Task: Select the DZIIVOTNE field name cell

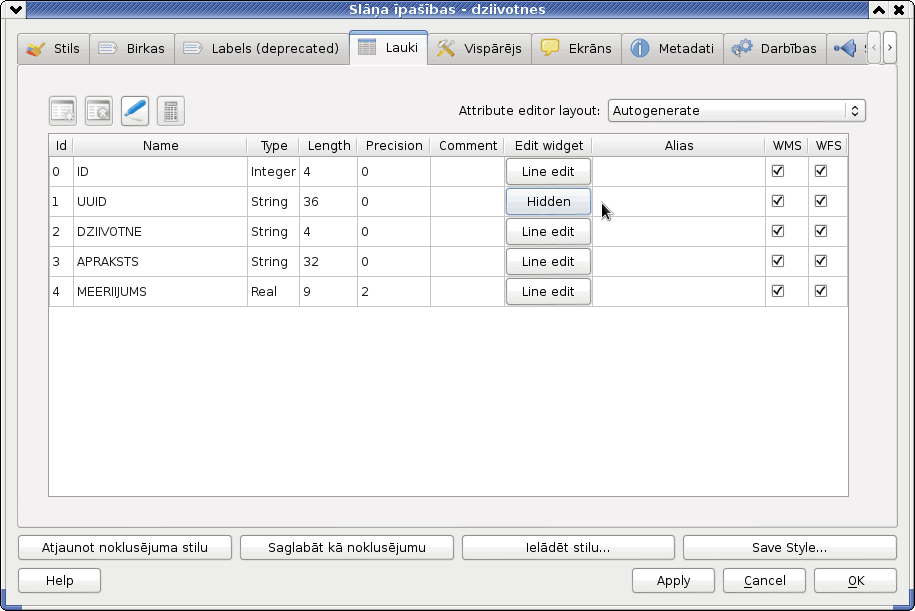Action: point(160,232)
